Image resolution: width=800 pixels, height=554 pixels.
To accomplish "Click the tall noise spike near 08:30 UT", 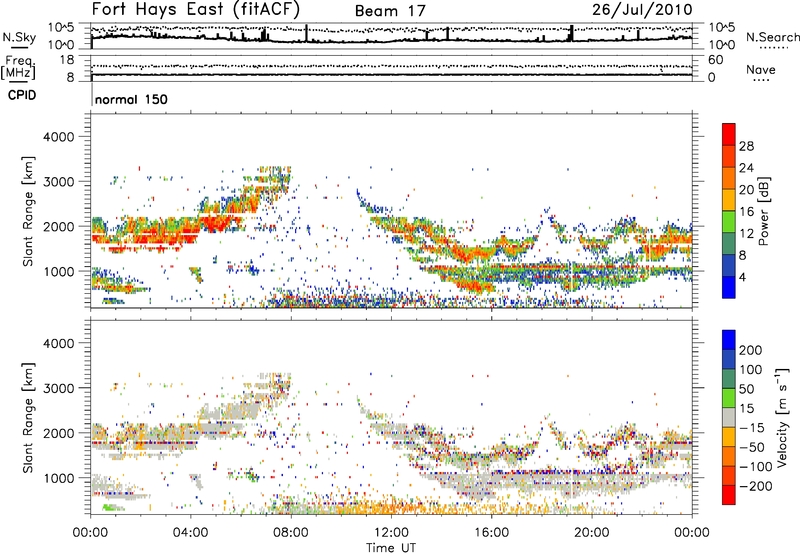I will click(x=306, y=34).
